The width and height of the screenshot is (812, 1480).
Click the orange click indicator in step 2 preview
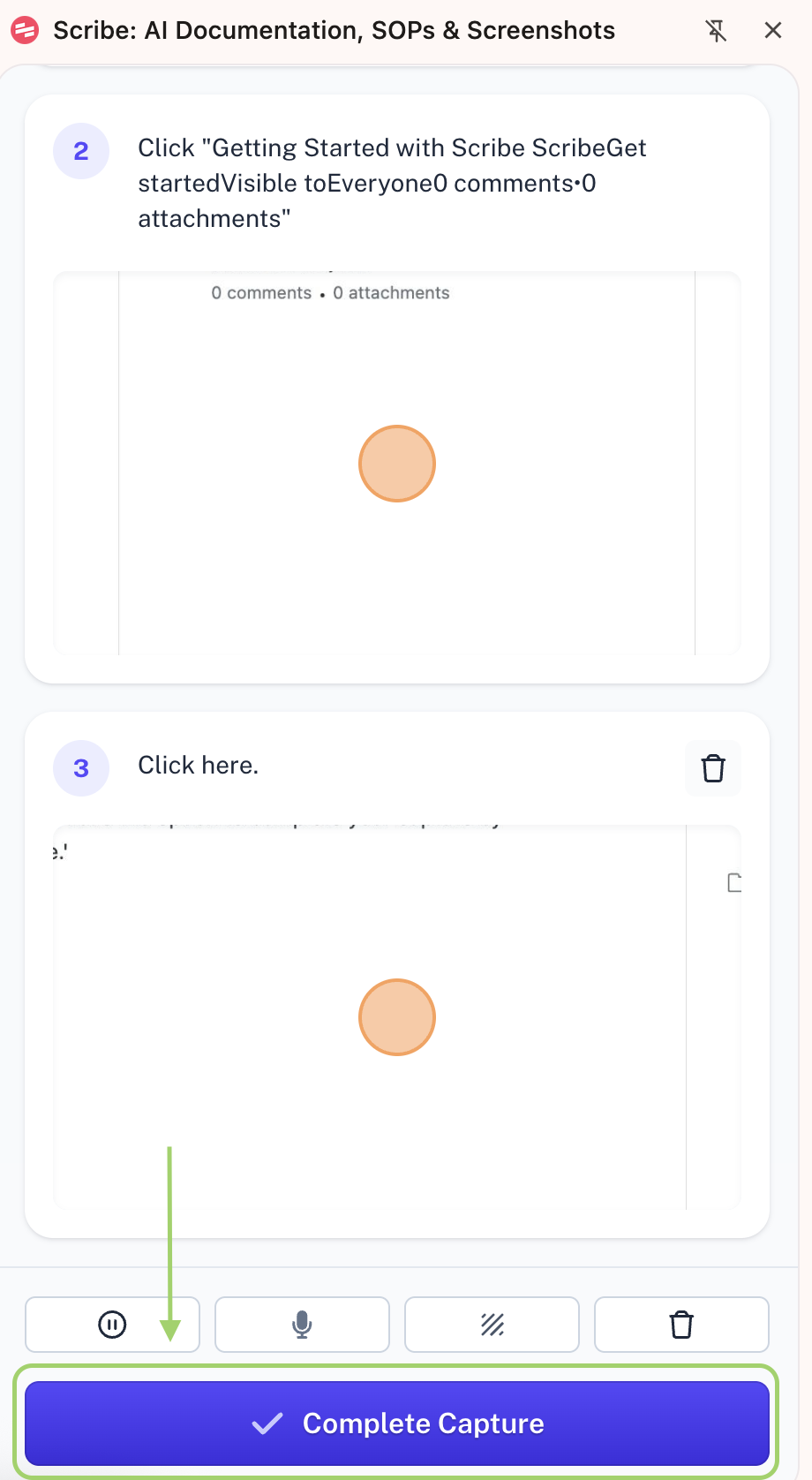point(397,464)
